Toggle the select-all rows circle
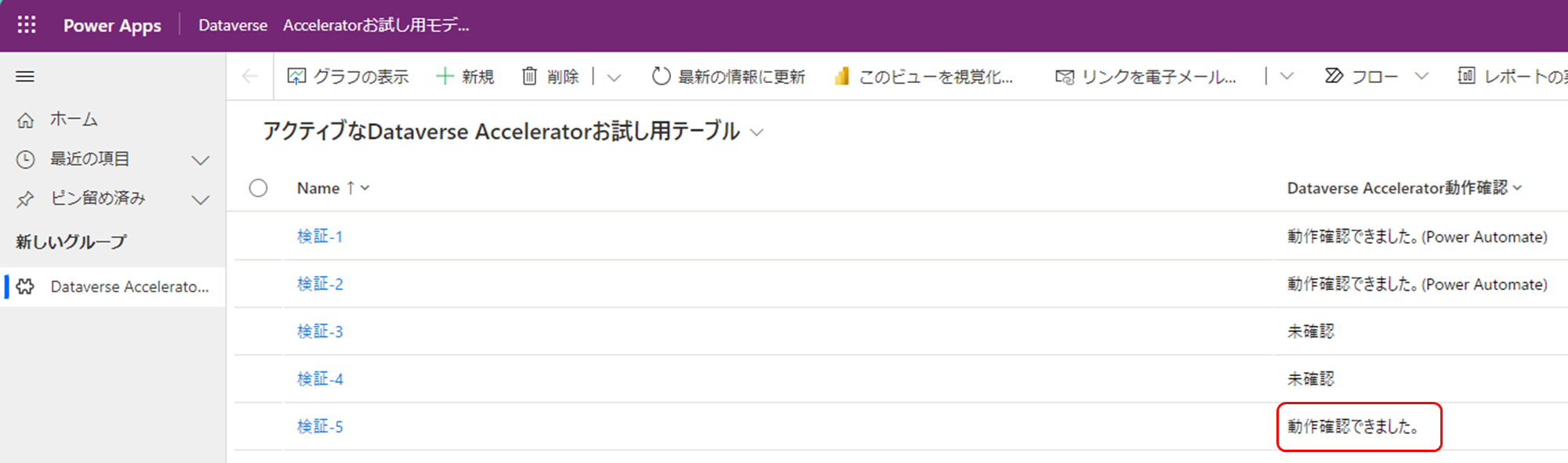The image size is (1568, 463). 258,188
